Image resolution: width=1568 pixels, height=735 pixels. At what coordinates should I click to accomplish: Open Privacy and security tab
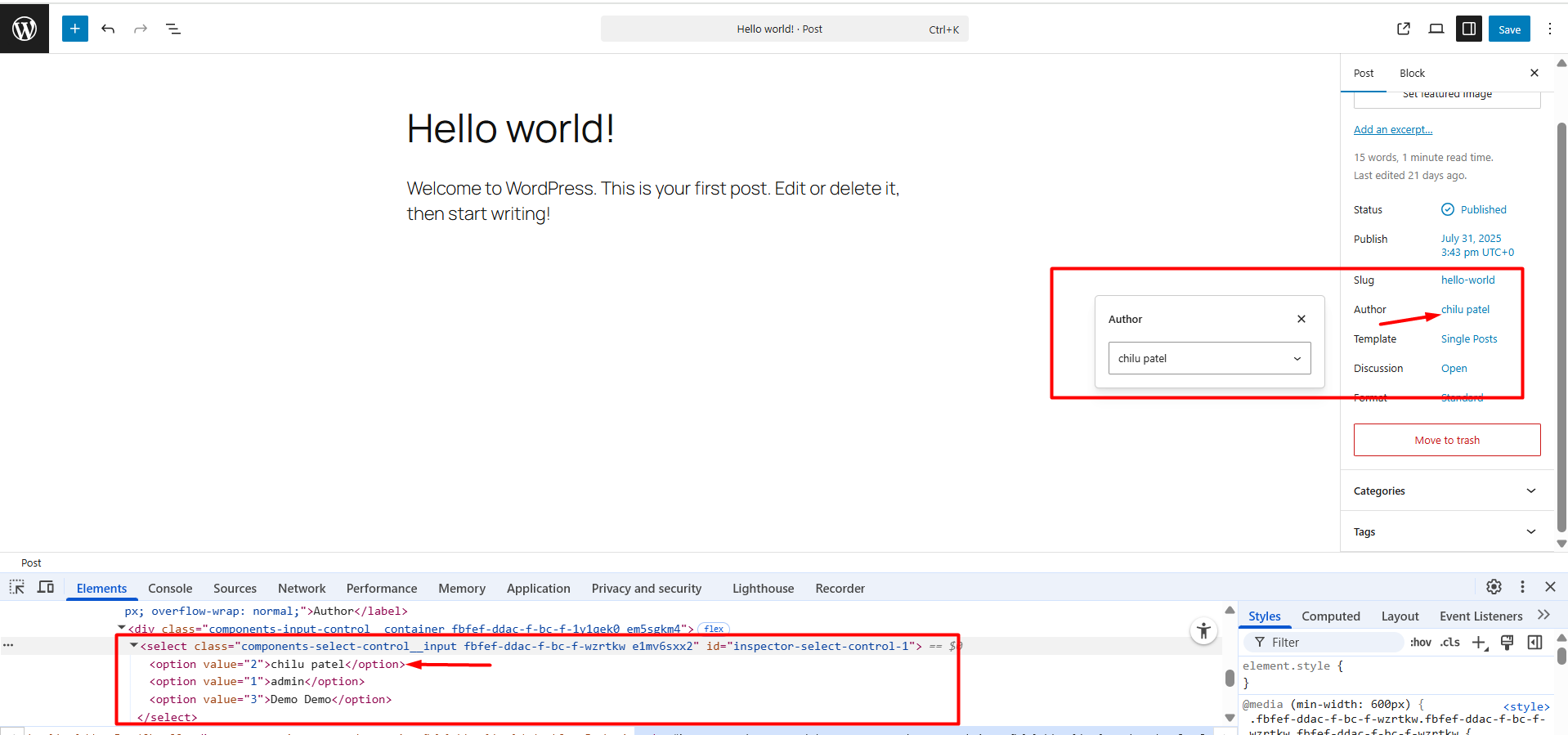click(x=647, y=589)
